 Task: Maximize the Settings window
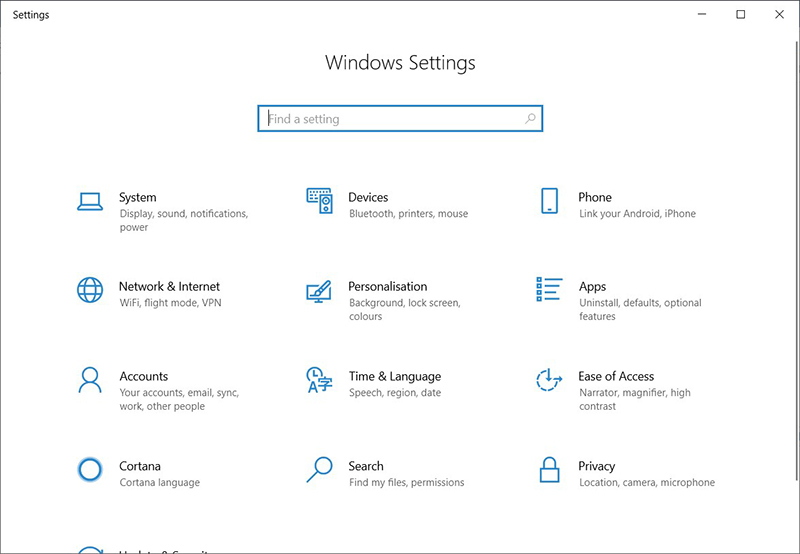coord(740,14)
